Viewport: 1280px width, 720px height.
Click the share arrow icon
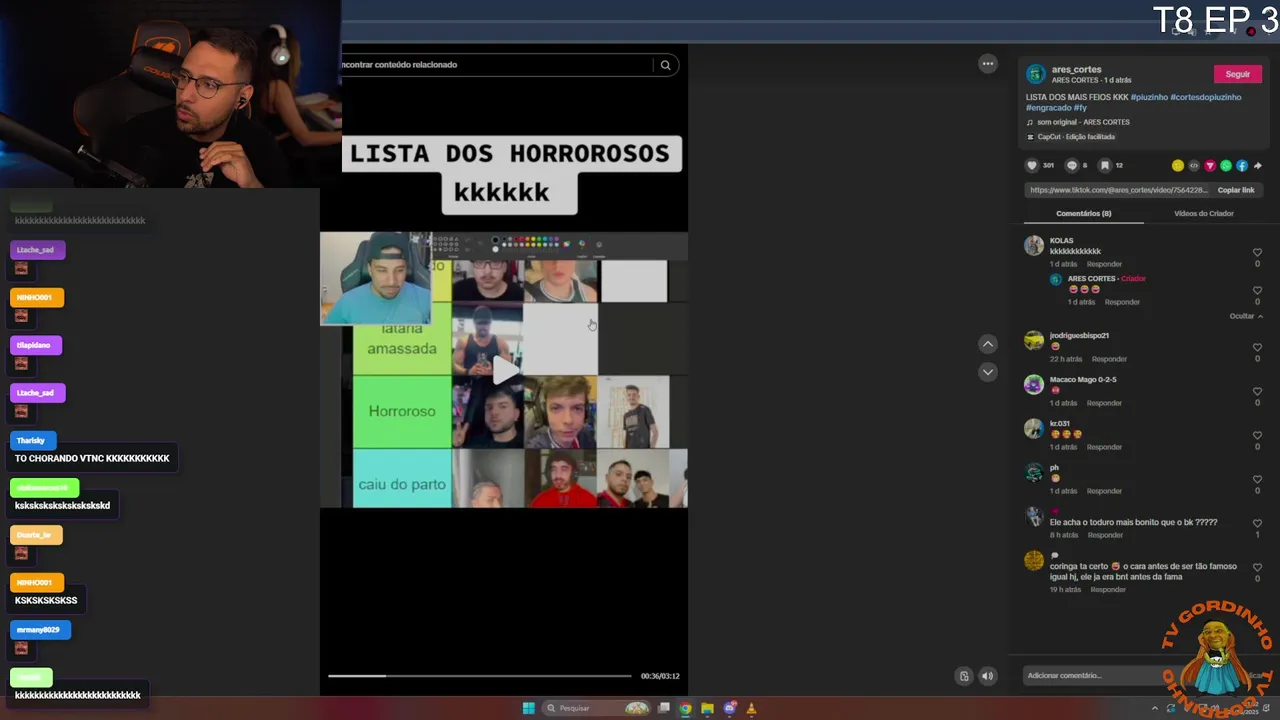click(x=1257, y=165)
